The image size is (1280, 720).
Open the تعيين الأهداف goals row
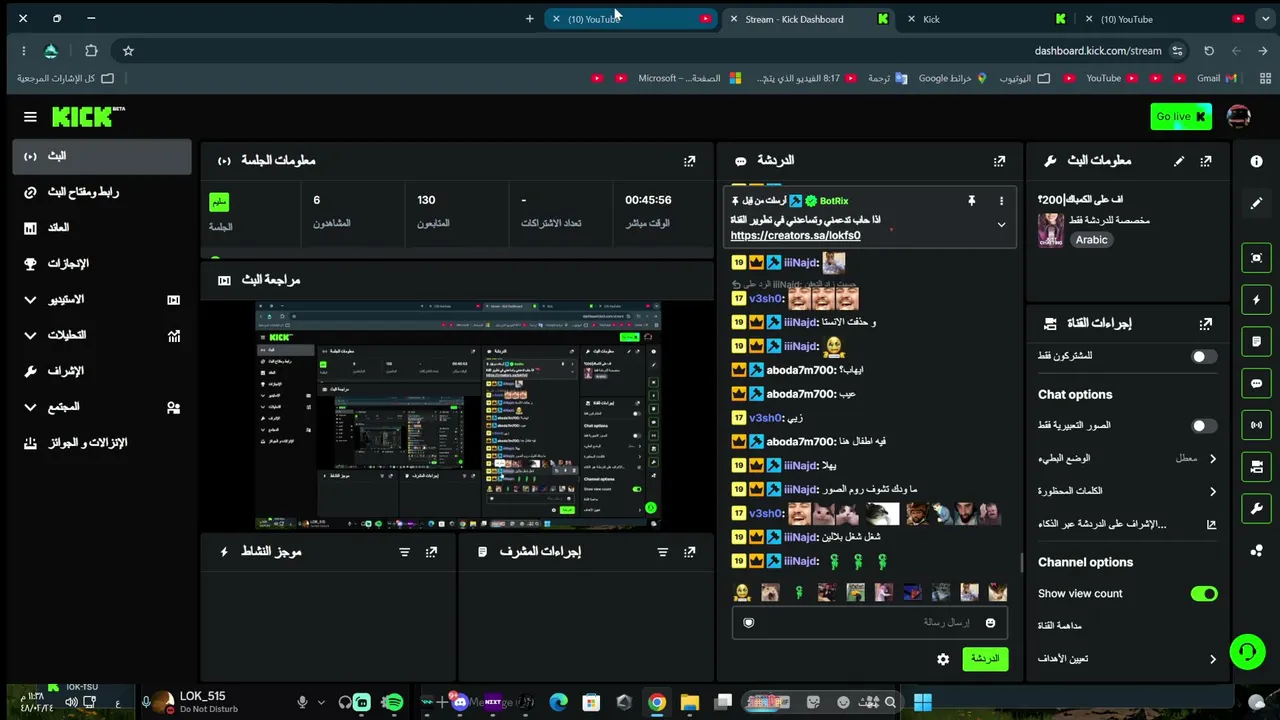[1127, 659]
